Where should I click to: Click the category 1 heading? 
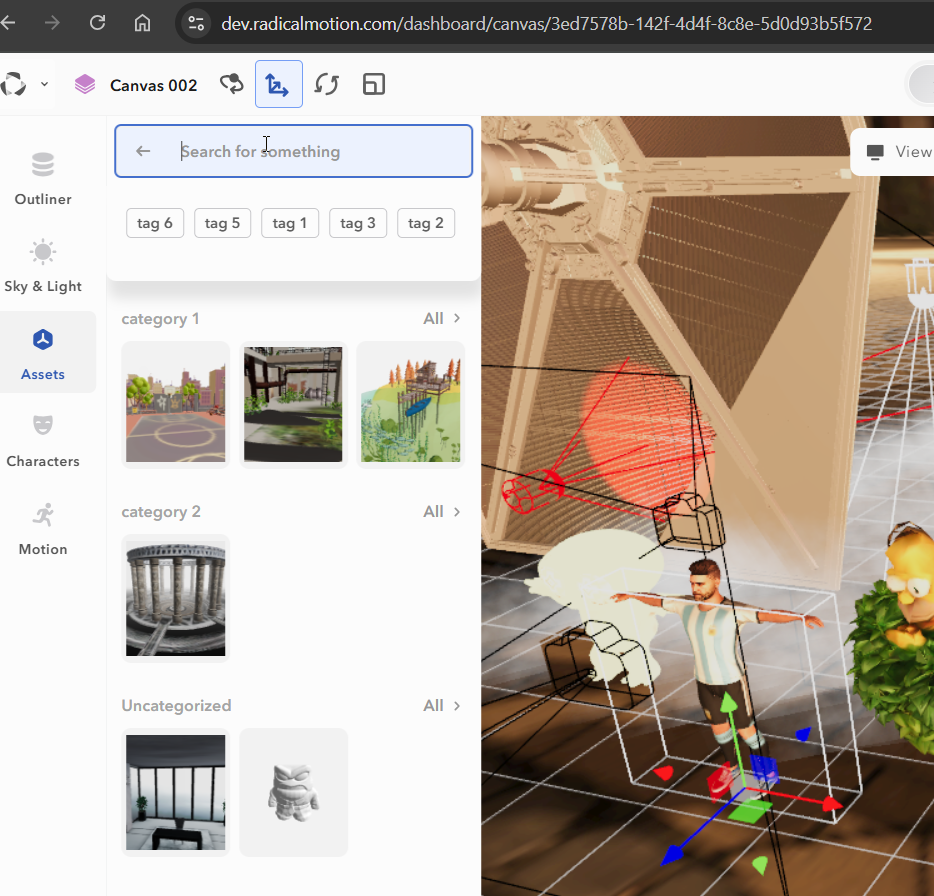(x=160, y=319)
